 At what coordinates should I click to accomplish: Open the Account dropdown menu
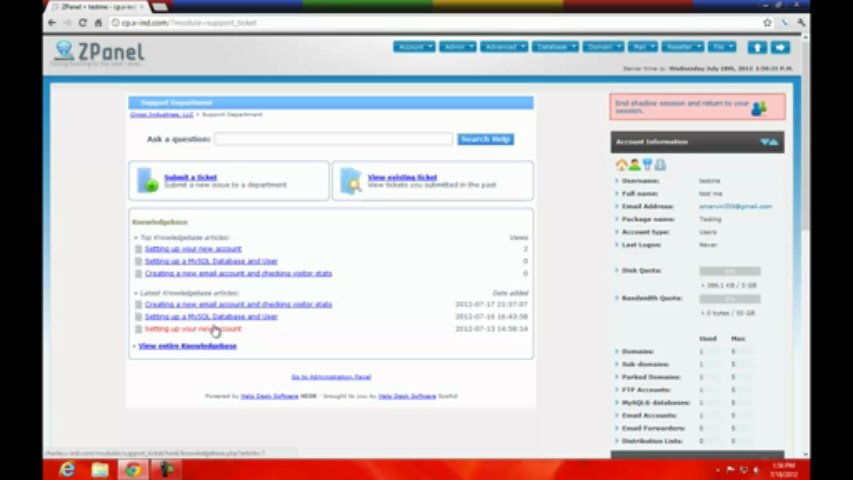pos(413,47)
